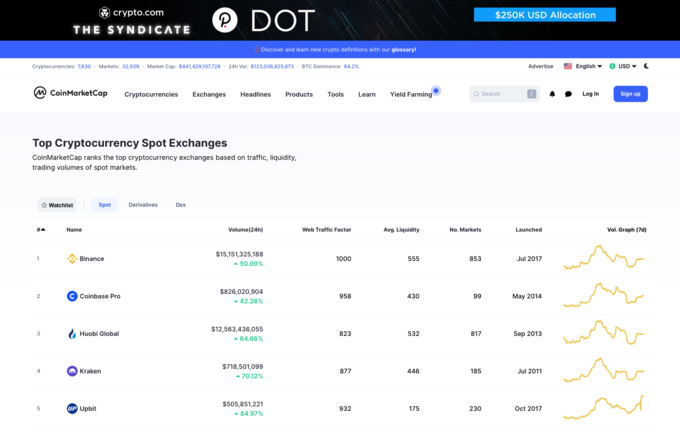Open the chat bubble icon
680x428 pixels.
point(568,94)
